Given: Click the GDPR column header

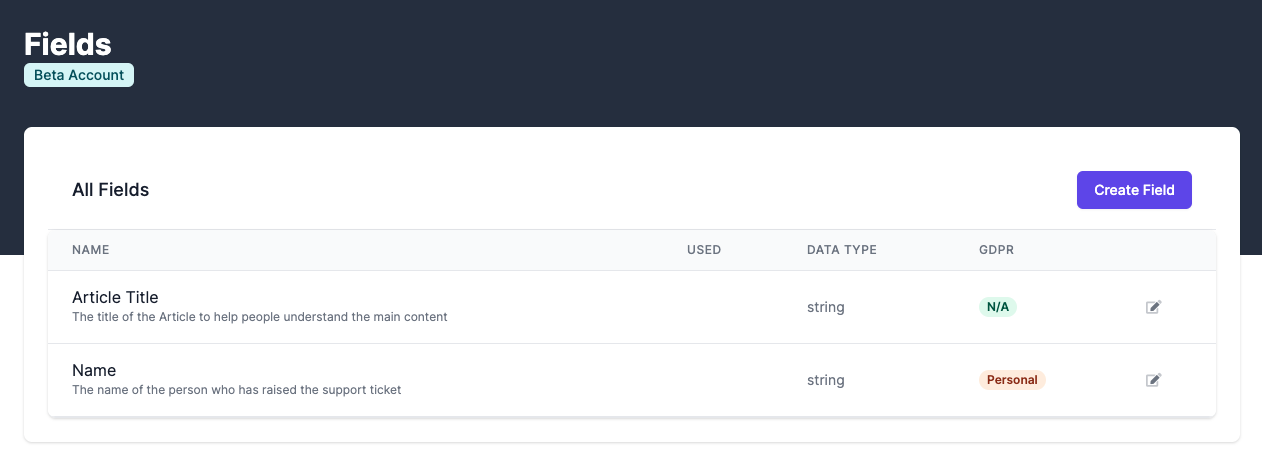Looking at the screenshot, I should [x=996, y=250].
